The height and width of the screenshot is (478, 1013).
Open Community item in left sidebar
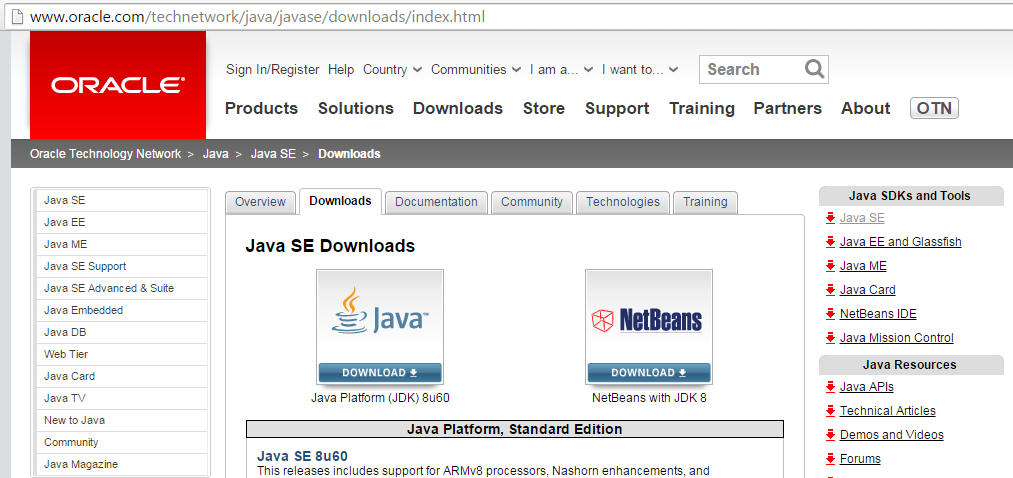click(x=121, y=442)
